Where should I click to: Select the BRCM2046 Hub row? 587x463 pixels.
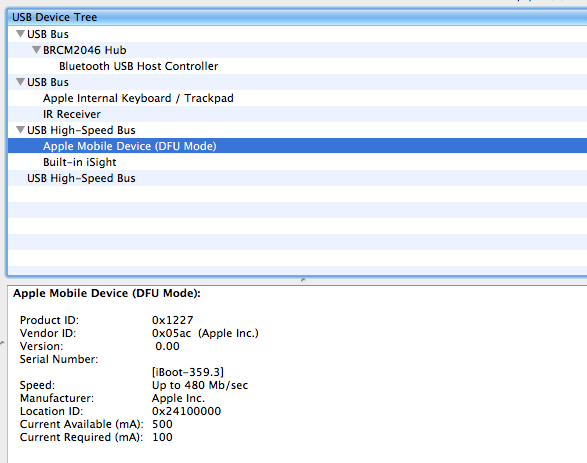298,50
